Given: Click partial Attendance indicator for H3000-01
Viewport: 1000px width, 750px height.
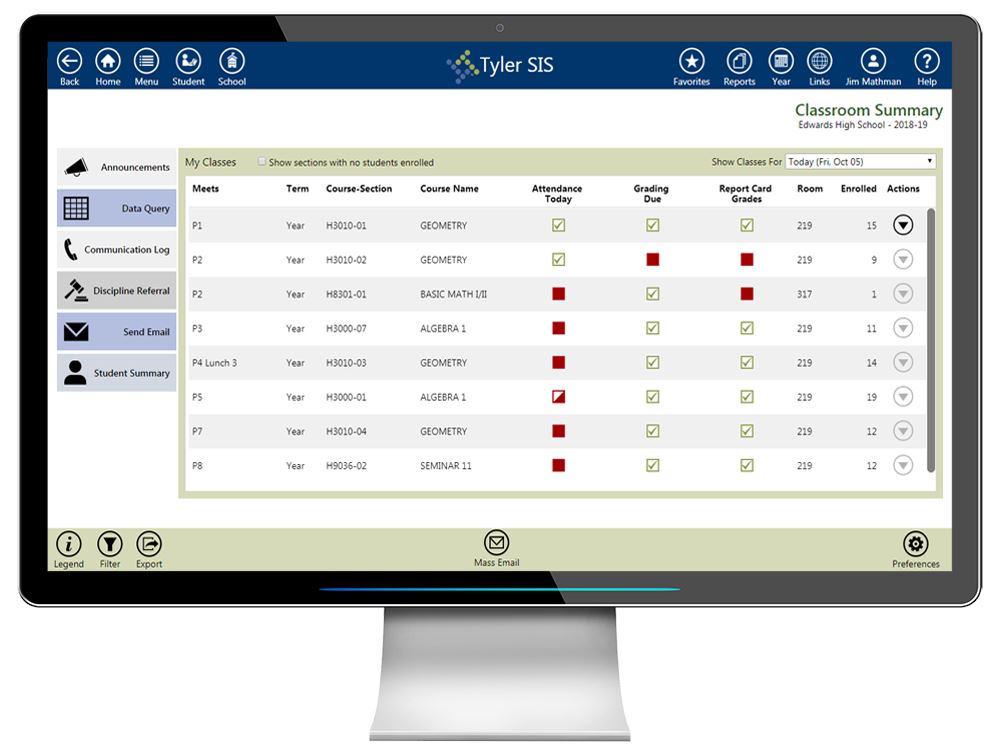Looking at the screenshot, I should coord(559,397).
